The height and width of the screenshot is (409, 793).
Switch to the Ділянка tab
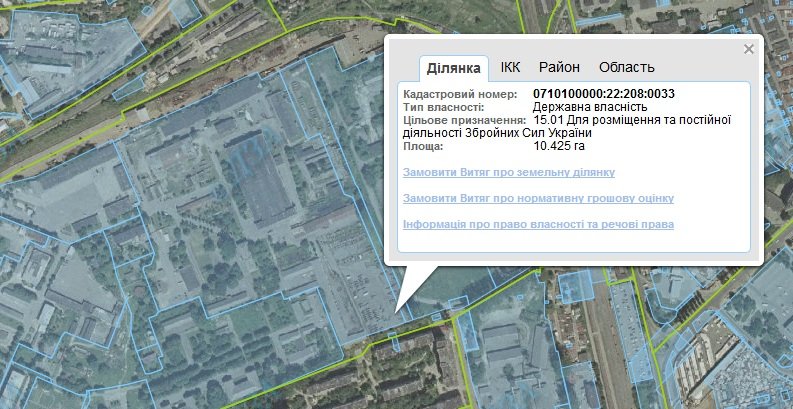pyautogui.click(x=454, y=68)
